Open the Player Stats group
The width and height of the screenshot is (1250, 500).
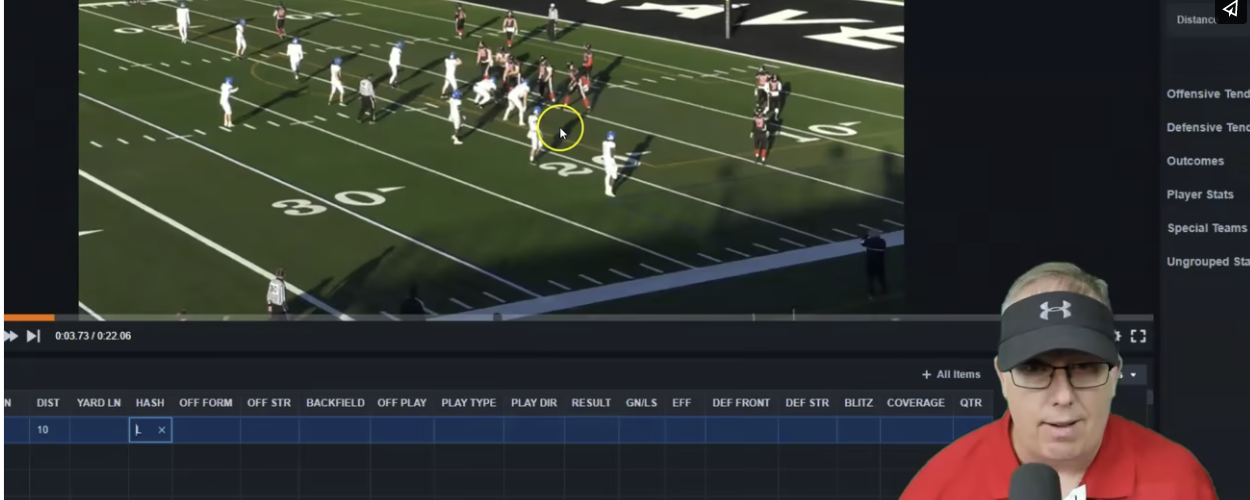pos(1200,195)
